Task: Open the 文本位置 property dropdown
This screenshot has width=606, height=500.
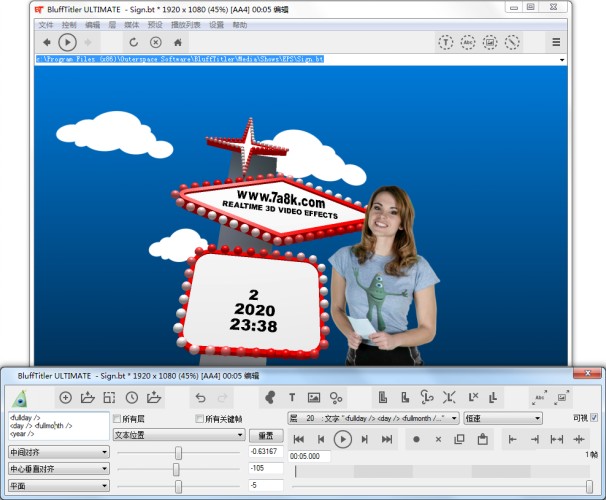Action: (x=178, y=435)
